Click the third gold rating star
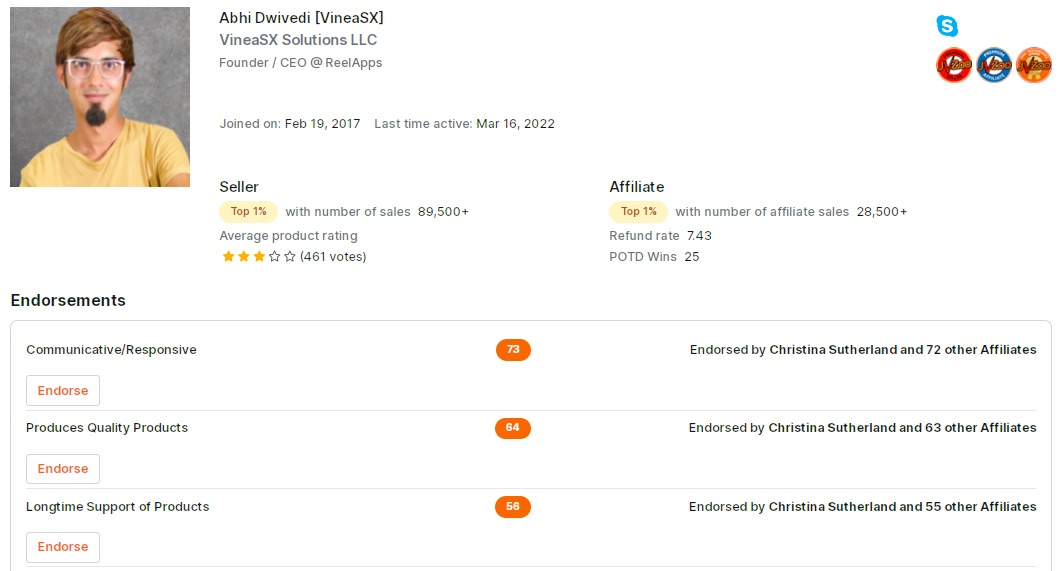This screenshot has width=1060, height=571. (x=259, y=257)
